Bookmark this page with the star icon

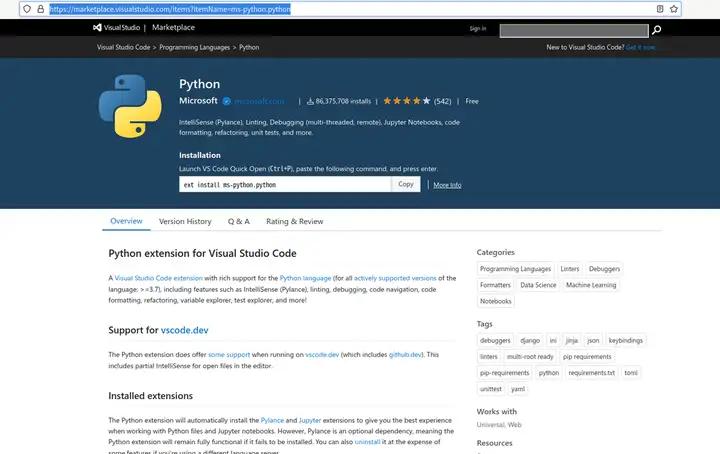click(674, 9)
